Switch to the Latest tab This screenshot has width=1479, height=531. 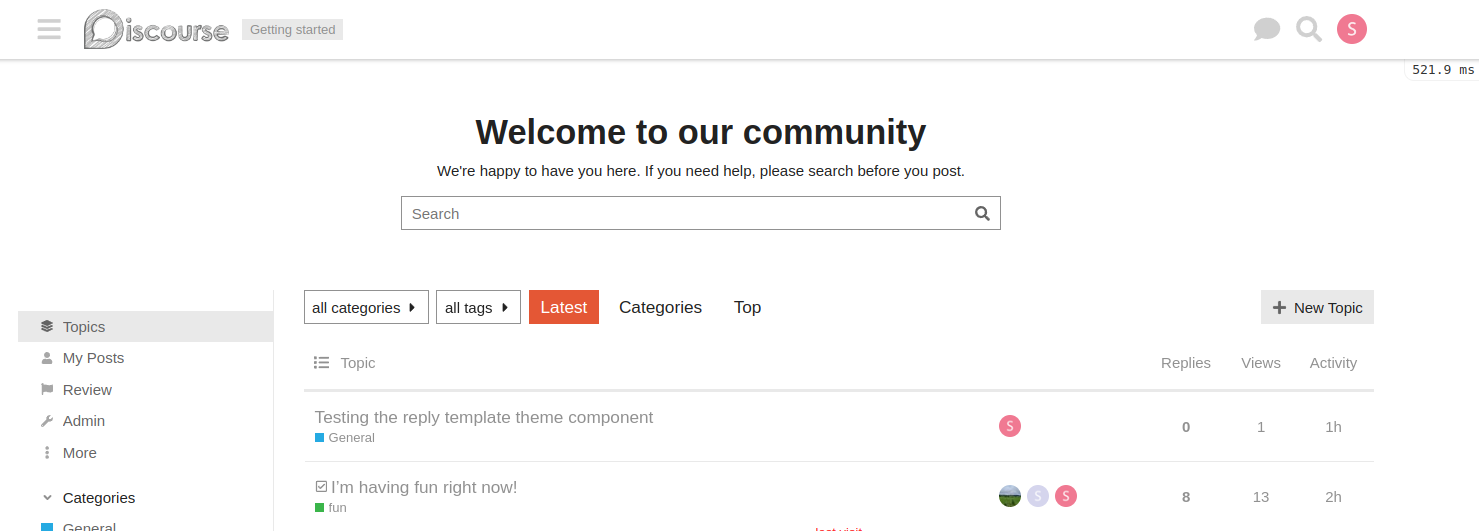564,307
